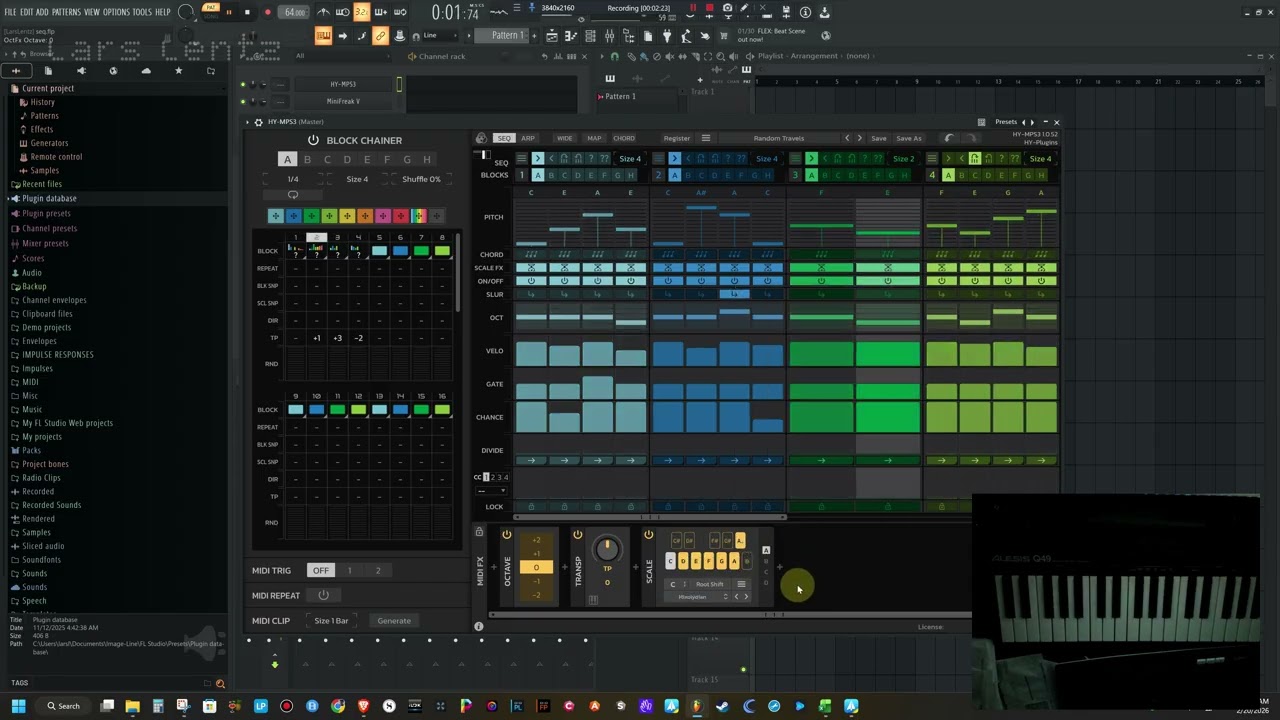Image resolution: width=1280 pixels, height=720 pixels.
Task: Click sequencer 1 forward play direction icon
Action: (538, 158)
